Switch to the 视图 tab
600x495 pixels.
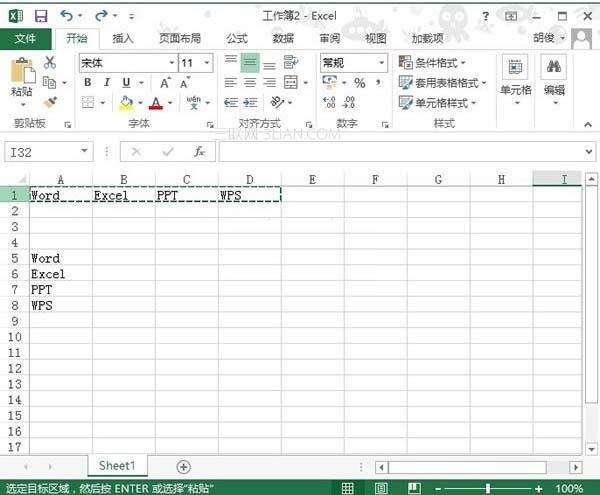376,39
